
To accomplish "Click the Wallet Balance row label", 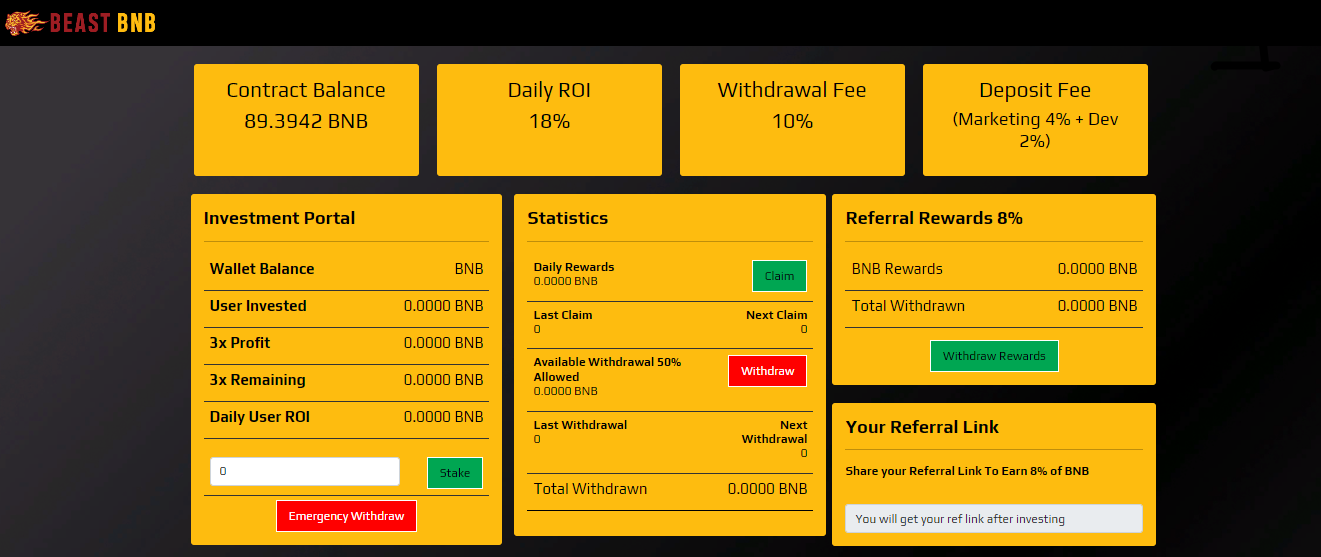I will [262, 269].
